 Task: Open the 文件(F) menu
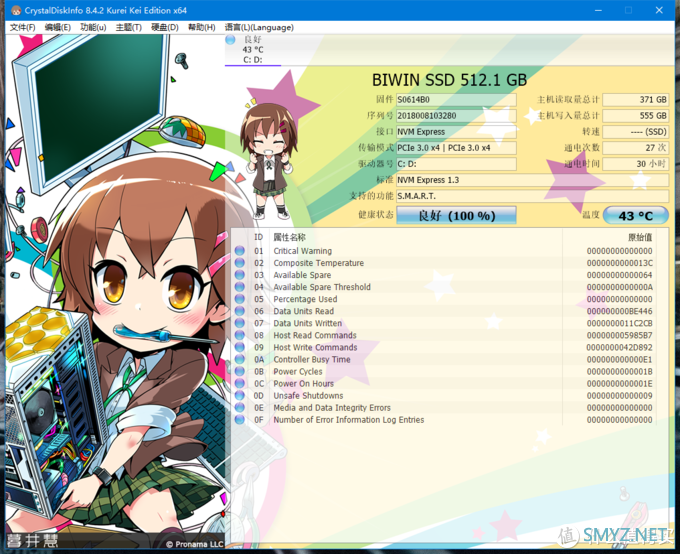click(x=22, y=27)
